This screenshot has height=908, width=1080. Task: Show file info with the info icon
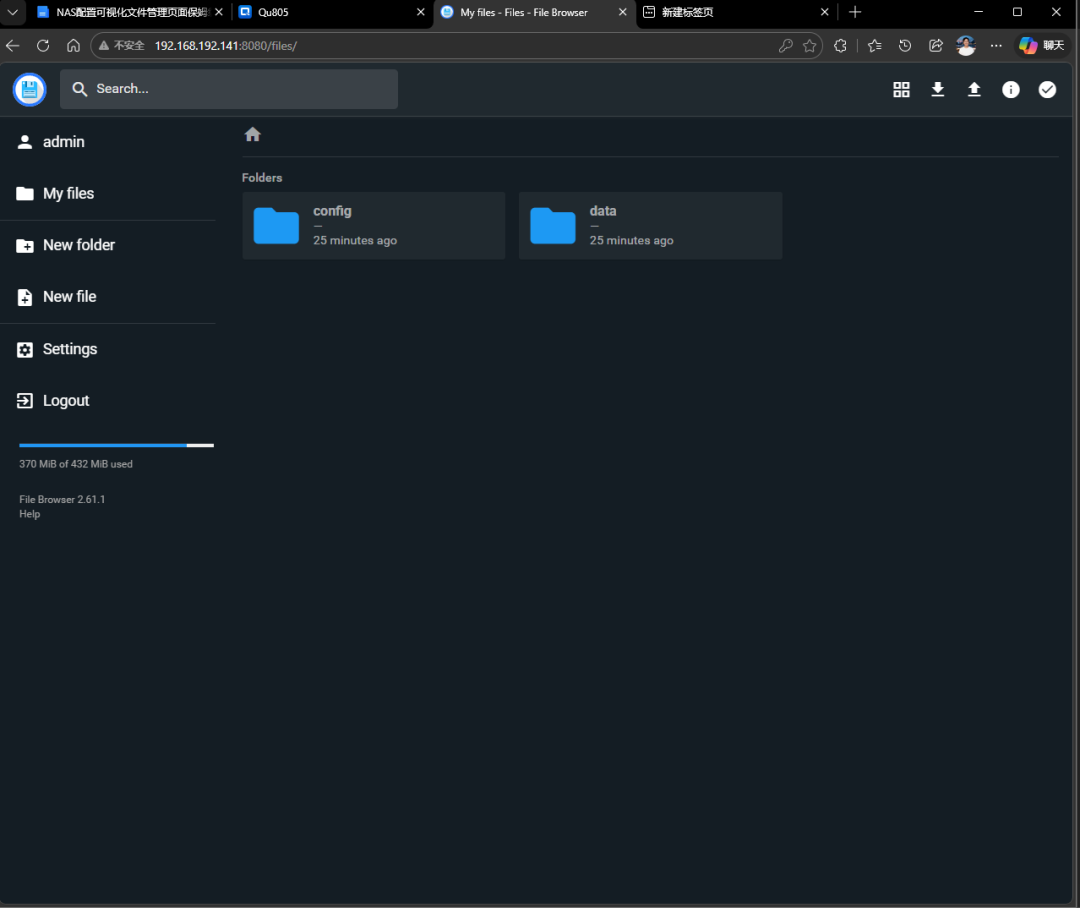click(x=1010, y=89)
